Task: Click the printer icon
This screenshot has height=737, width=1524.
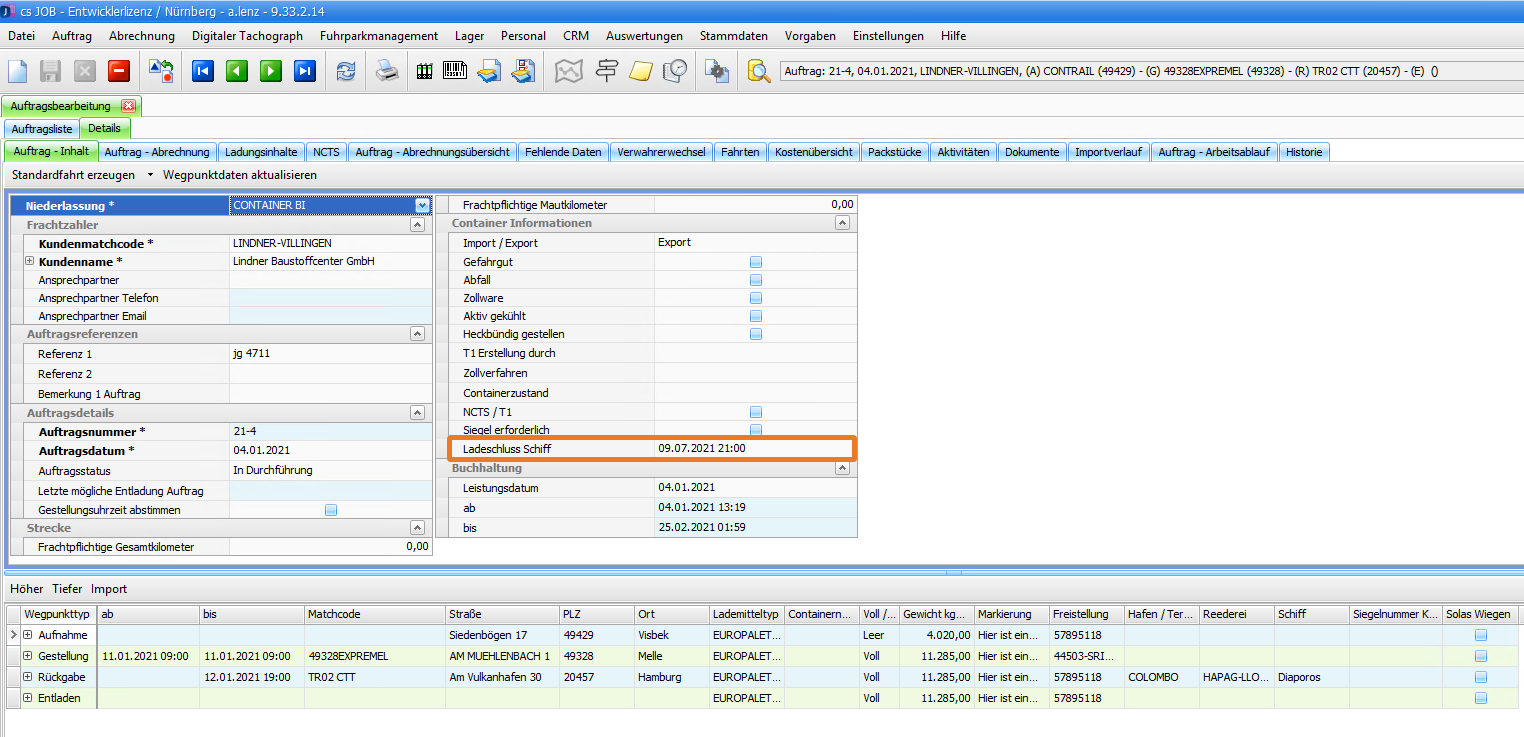Action: pyautogui.click(x=387, y=71)
